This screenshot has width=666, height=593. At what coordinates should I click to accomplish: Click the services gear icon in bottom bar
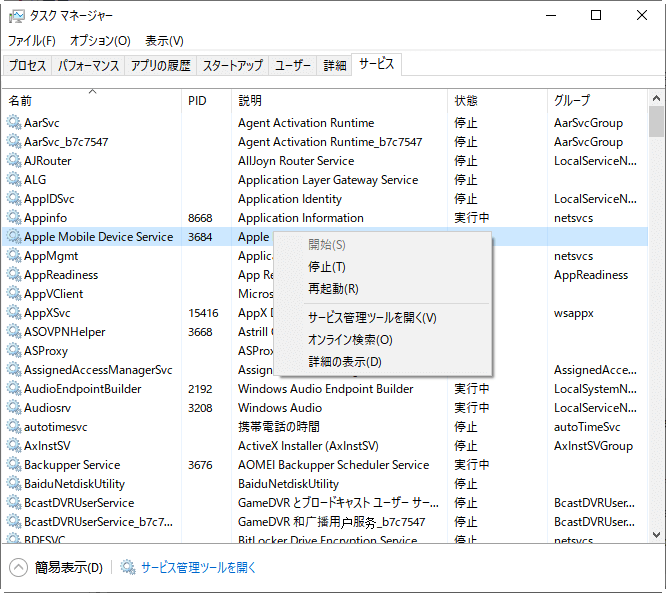pos(128,568)
